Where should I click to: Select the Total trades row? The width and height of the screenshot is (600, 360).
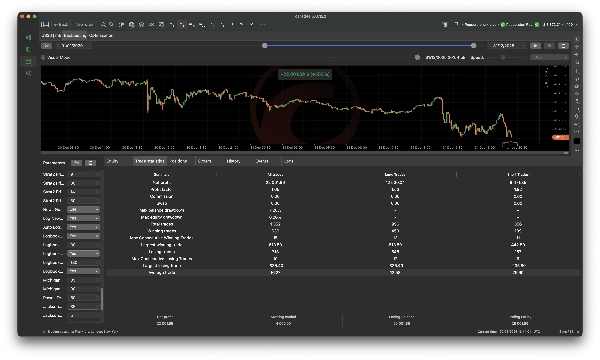(x=343, y=224)
